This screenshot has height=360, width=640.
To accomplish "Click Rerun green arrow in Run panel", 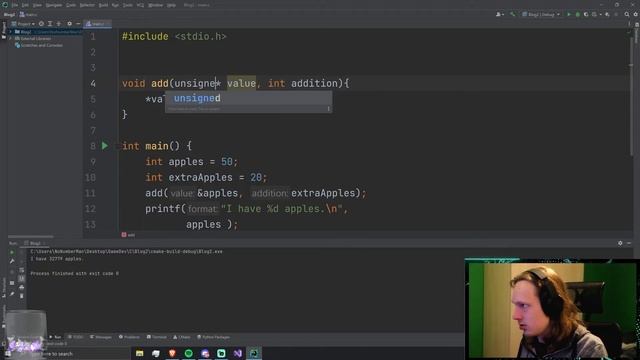I will coord(12,252).
